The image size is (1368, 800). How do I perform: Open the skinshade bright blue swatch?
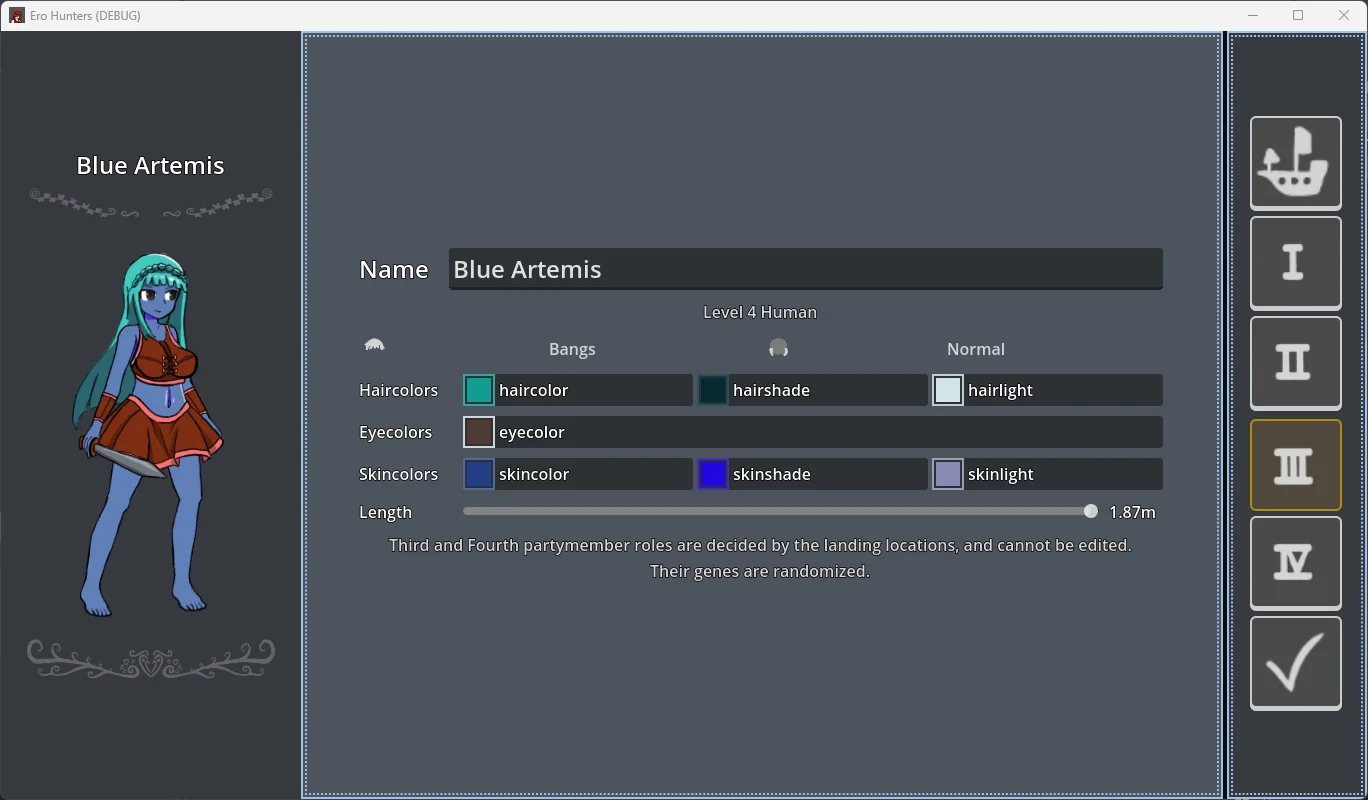coord(713,474)
